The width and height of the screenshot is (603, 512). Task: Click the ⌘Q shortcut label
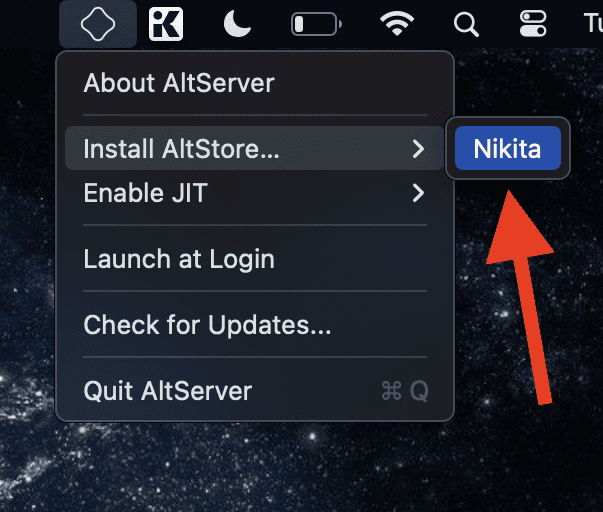404,391
